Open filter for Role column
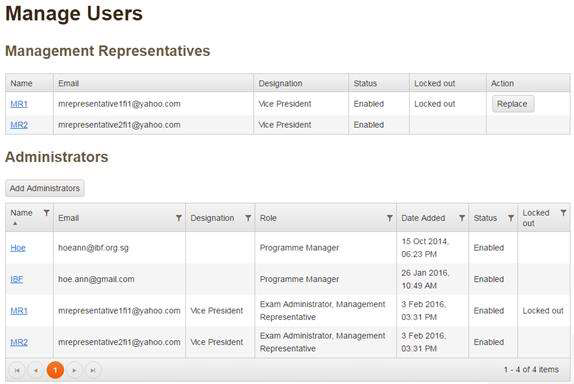This screenshot has width=574, height=384. click(390, 218)
